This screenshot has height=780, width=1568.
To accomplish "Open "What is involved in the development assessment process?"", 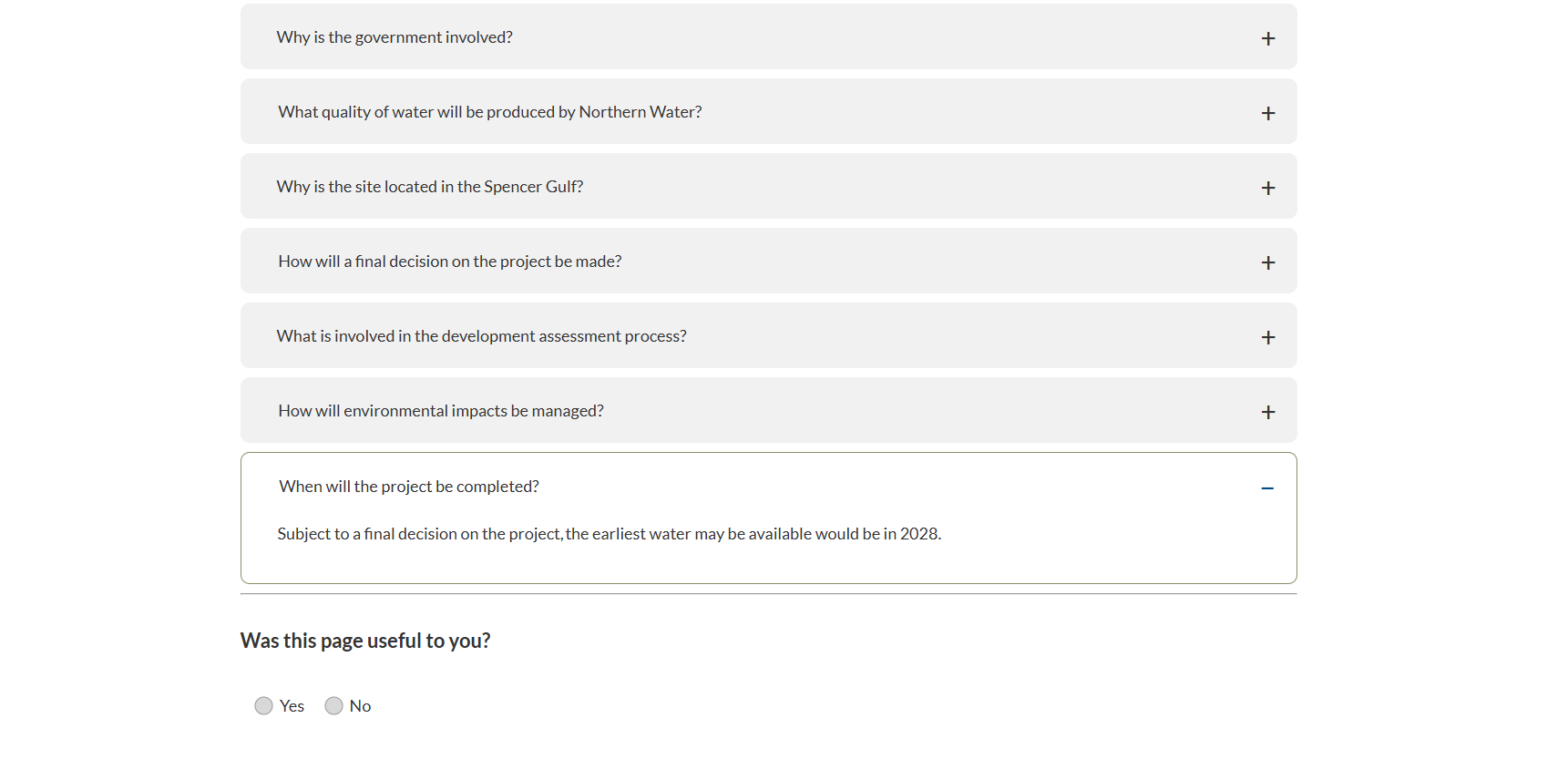I will coord(482,335).
